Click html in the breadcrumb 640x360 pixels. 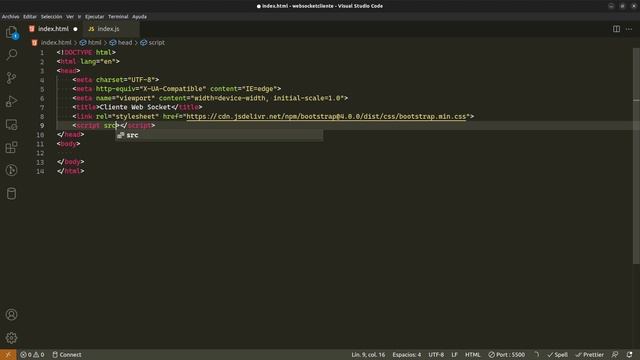94,42
